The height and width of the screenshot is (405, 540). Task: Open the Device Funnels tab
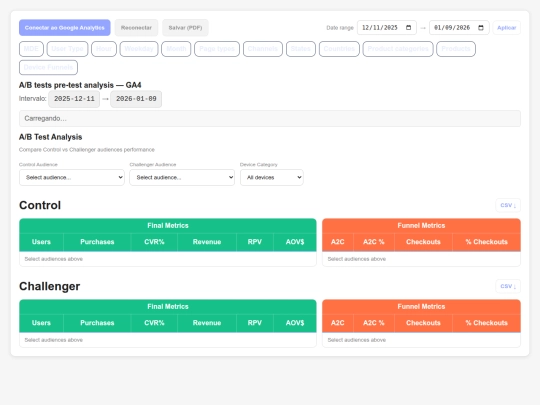[49, 68]
